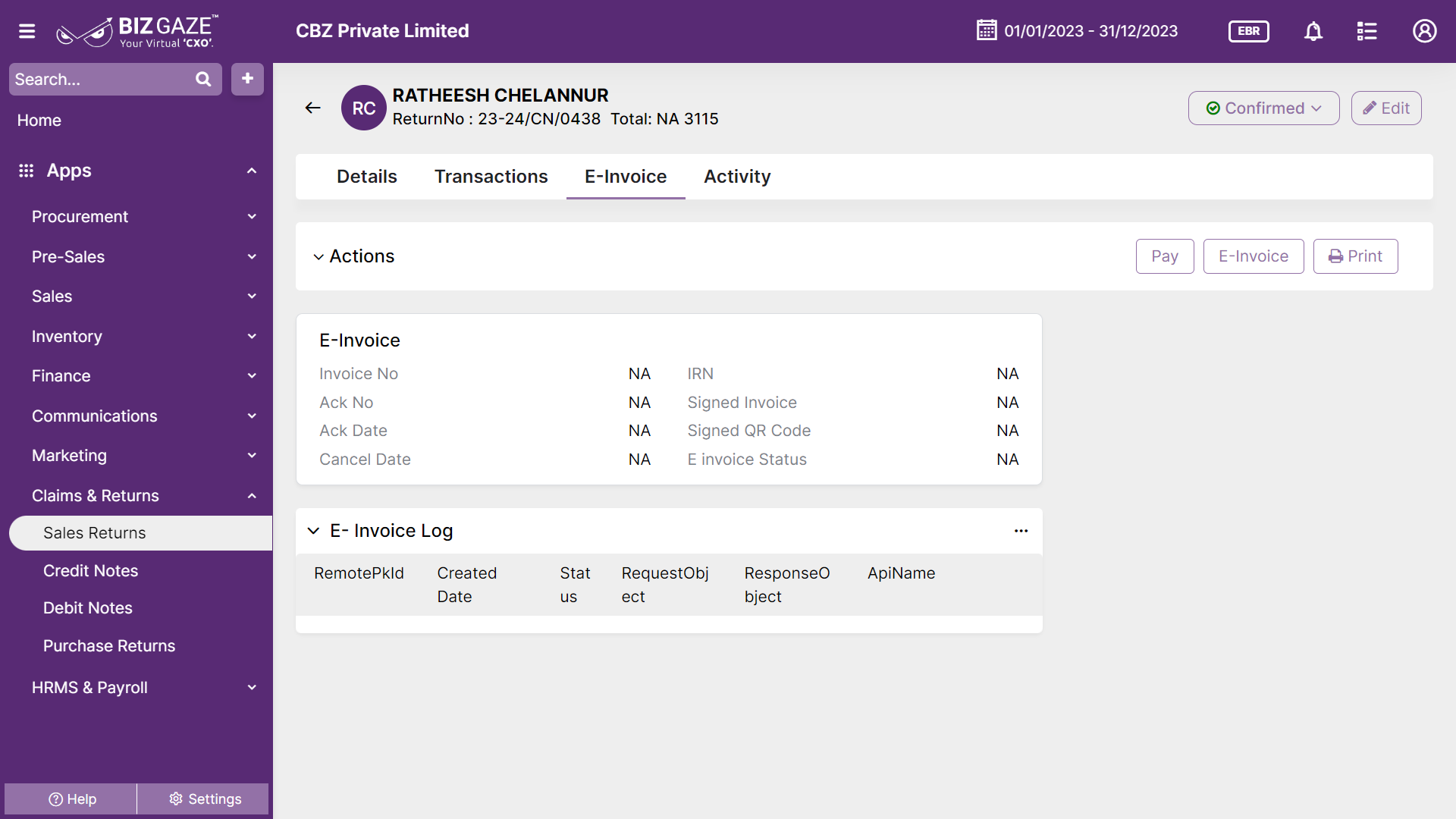Image resolution: width=1456 pixels, height=819 pixels.
Task: Switch to the Activity tab
Action: coord(737,177)
